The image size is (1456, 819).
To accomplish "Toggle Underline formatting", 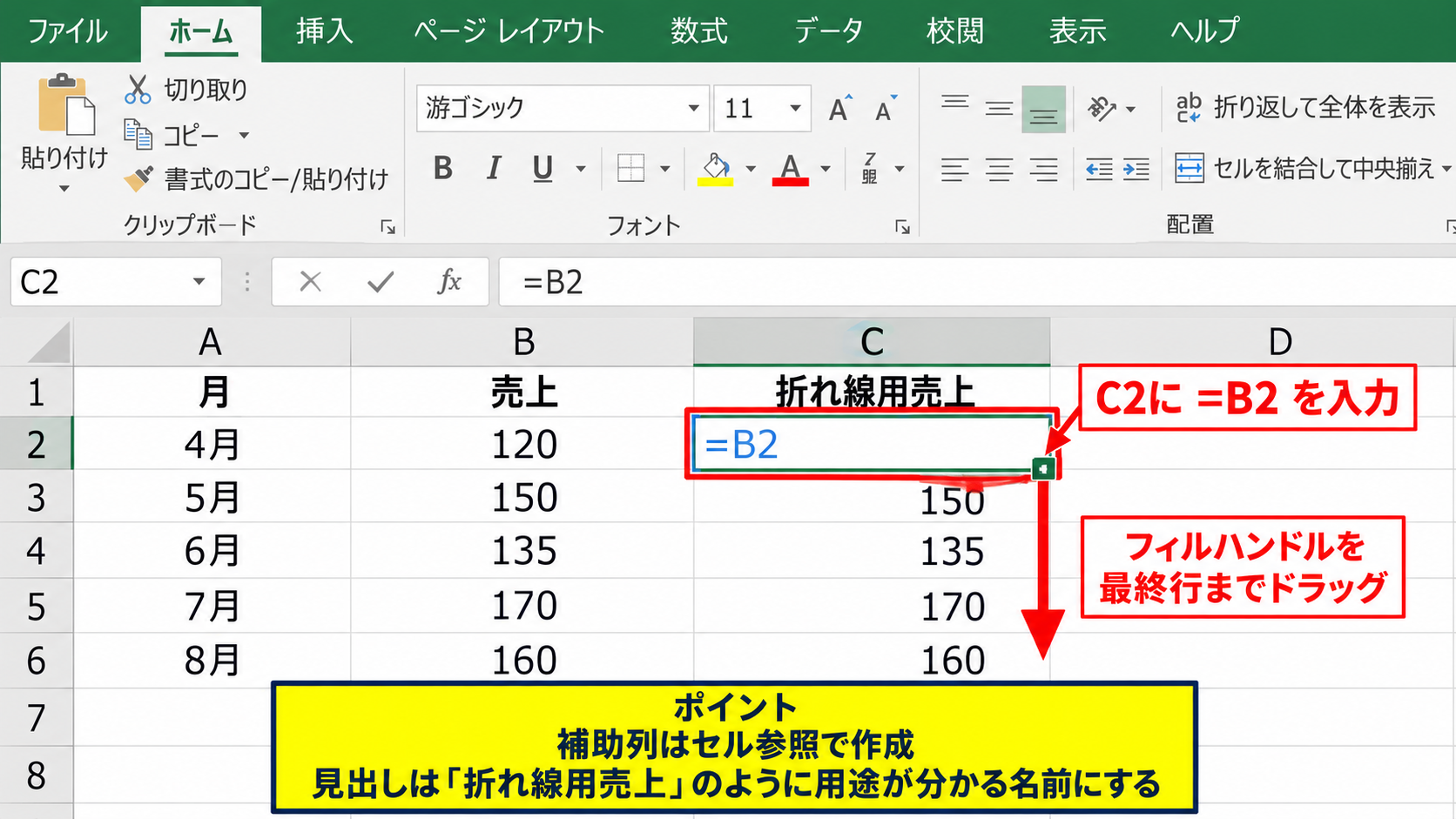I will 543,168.
